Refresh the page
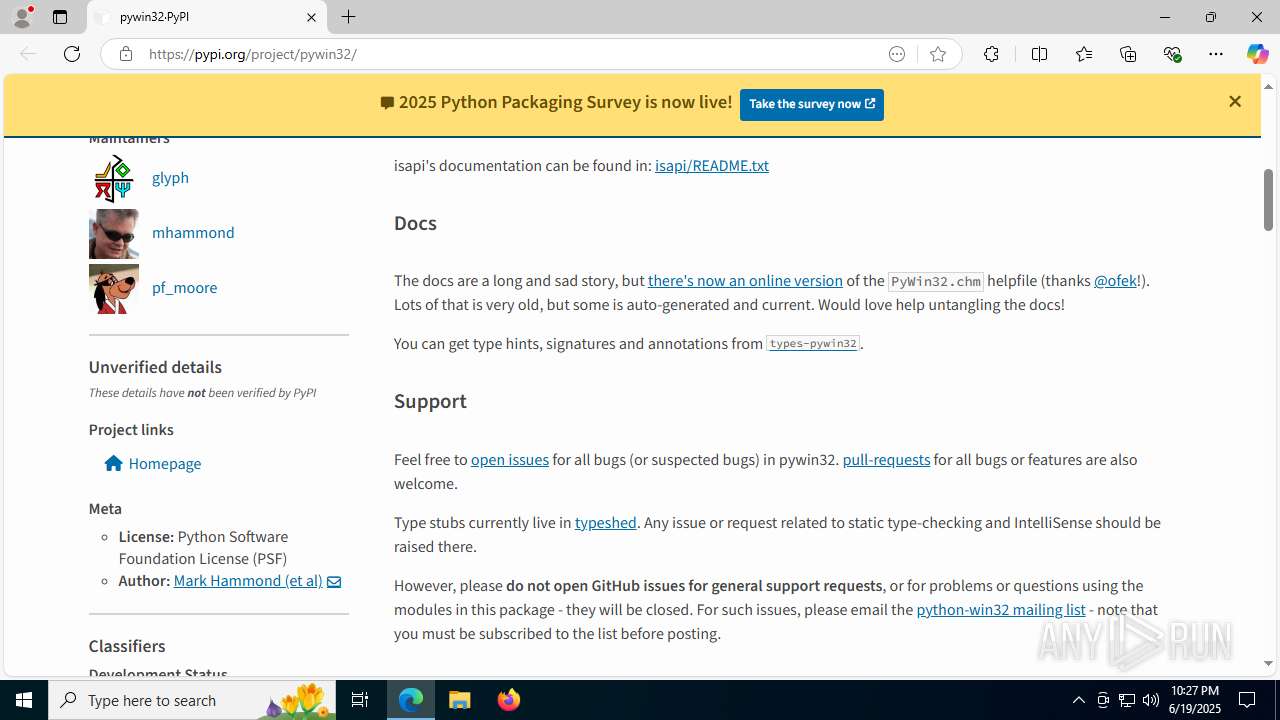 click(72, 54)
